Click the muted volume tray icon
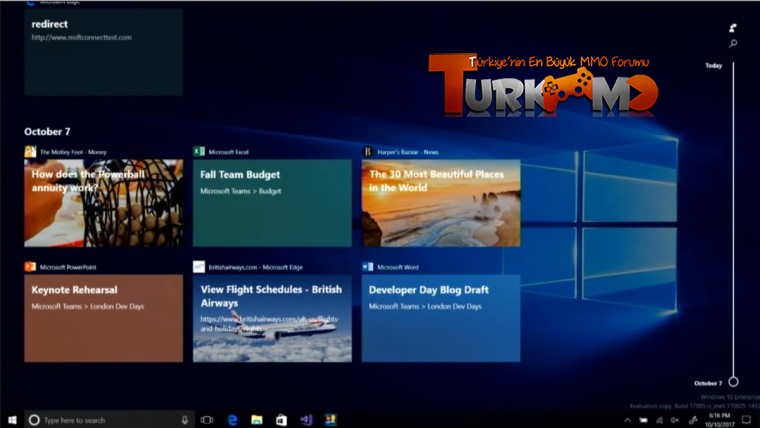Image resolution: width=760 pixels, height=428 pixels. [x=675, y=420]
